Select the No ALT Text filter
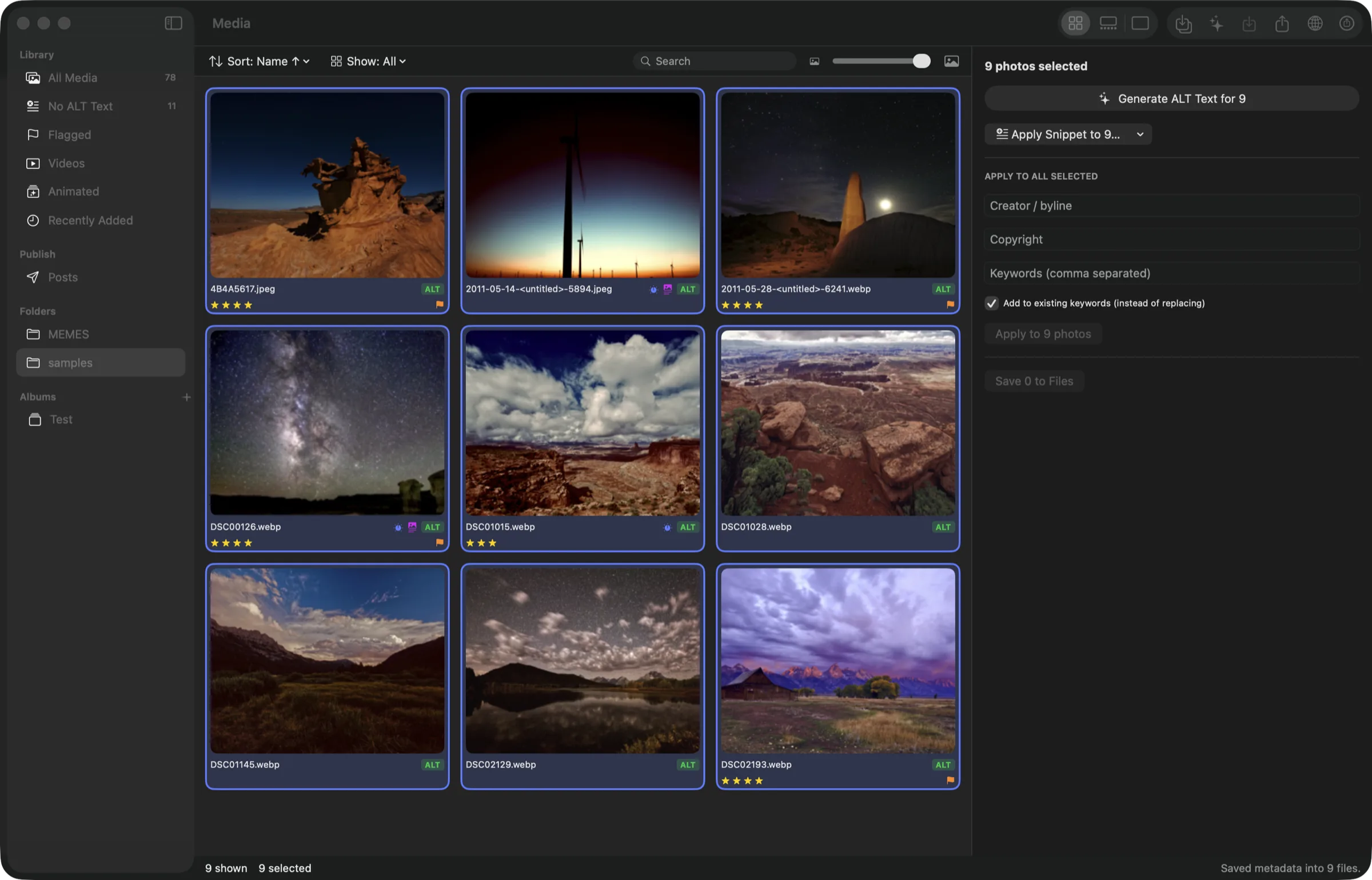Viewport: 1372px width, 880px height. pyautogui.click(x=101, y=106)
